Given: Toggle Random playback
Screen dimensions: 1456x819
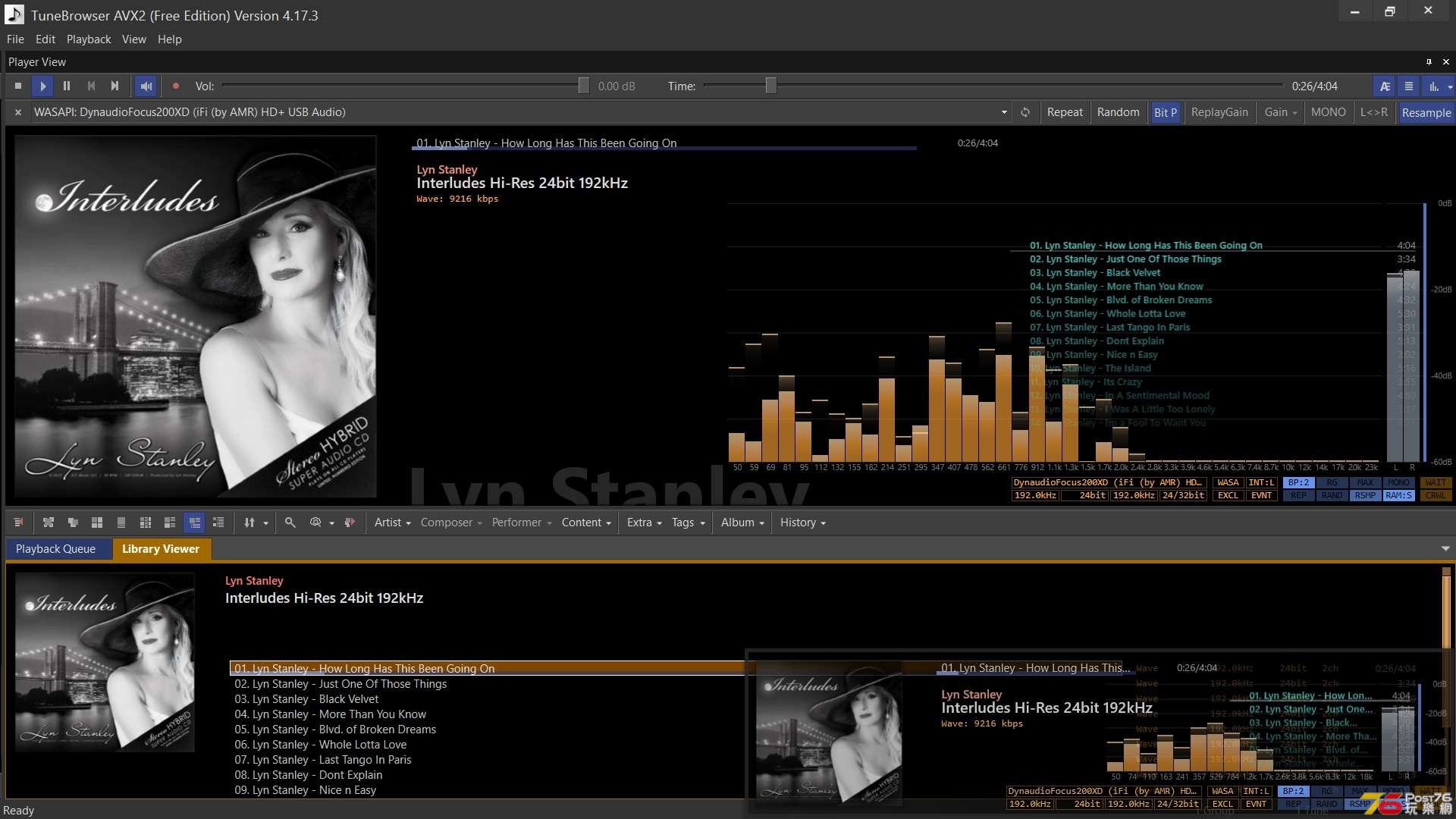Looking at the screenshot, I should 1118,112.
